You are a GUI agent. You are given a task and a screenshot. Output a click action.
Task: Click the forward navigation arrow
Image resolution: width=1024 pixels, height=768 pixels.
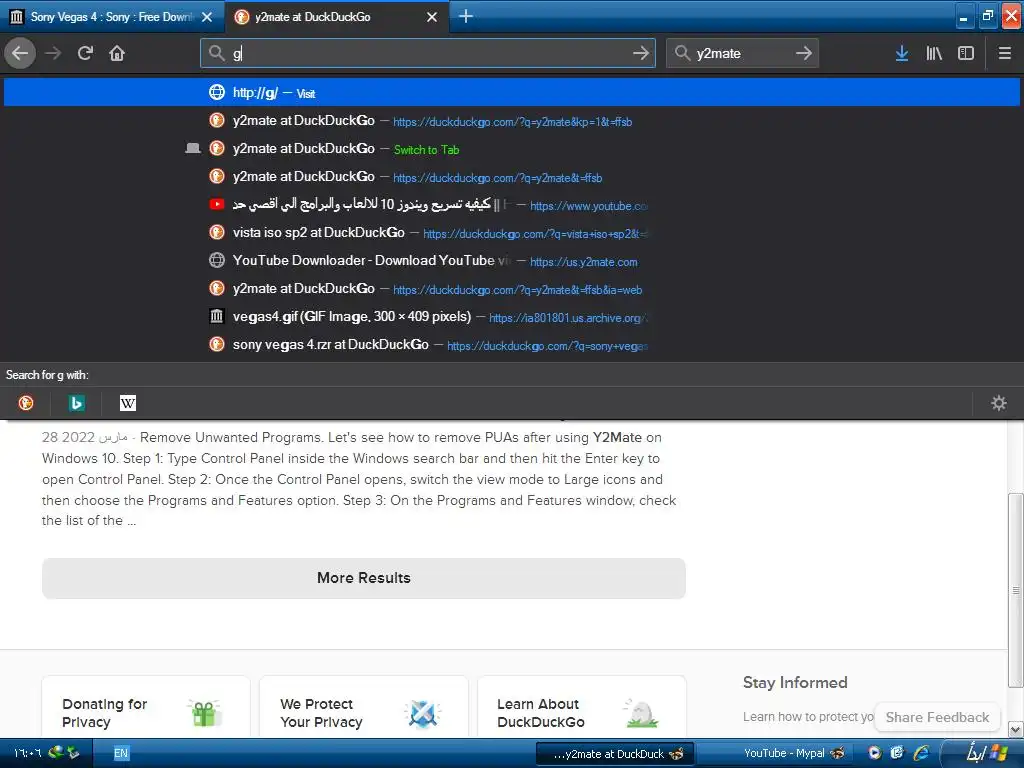54,53
